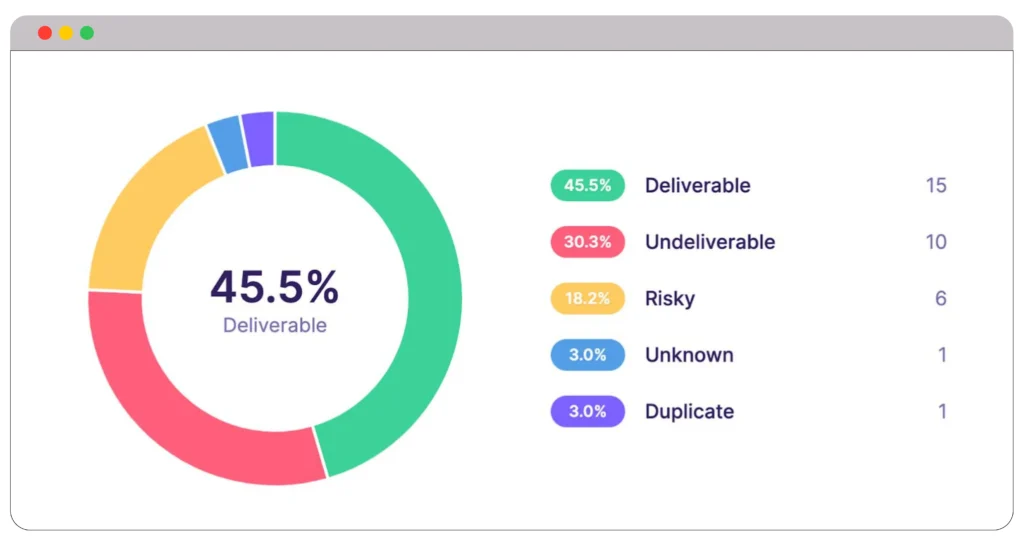The width and height of the screenshot is (1024, 552).
Task: Click the green window maximize dot
Action: (87, 33)
